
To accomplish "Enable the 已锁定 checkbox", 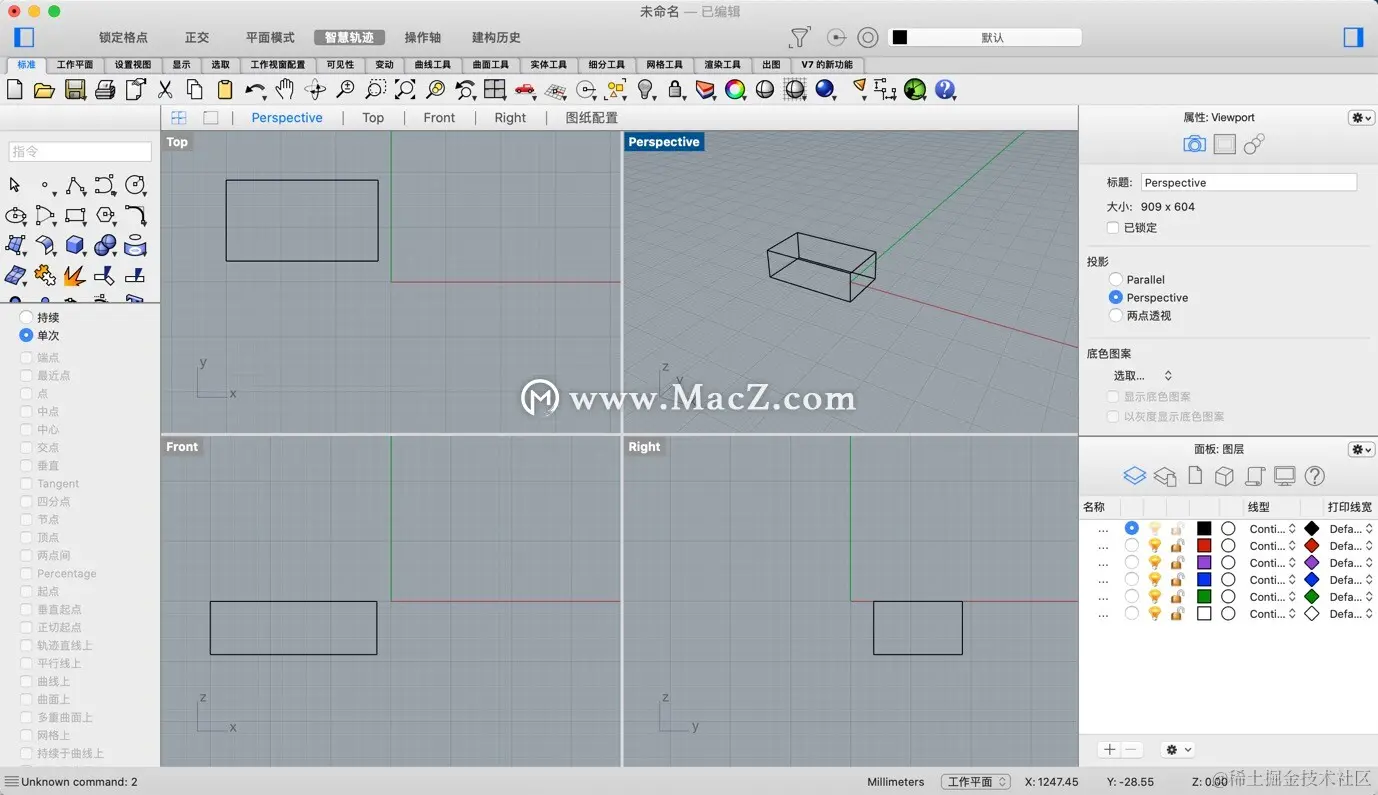I will point(1113,227).
